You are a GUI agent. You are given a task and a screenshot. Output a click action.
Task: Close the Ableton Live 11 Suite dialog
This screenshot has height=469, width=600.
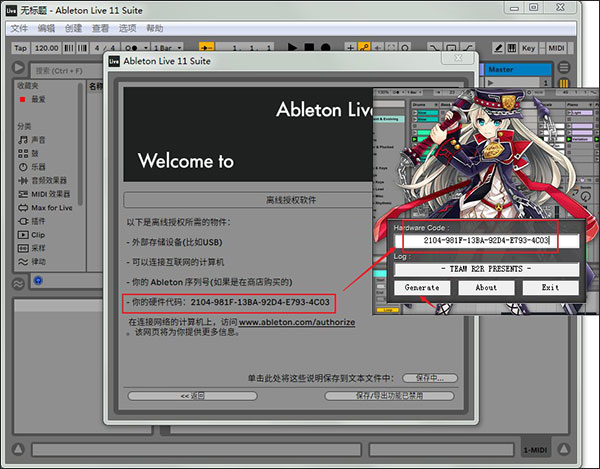coord(458,58)
